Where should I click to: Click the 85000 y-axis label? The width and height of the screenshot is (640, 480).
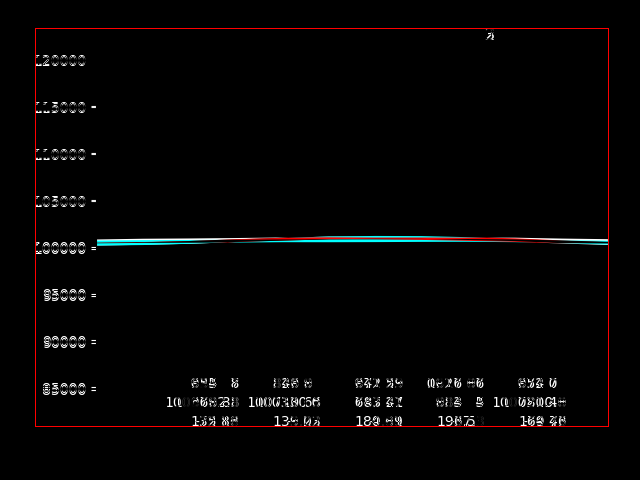[64, 389]
